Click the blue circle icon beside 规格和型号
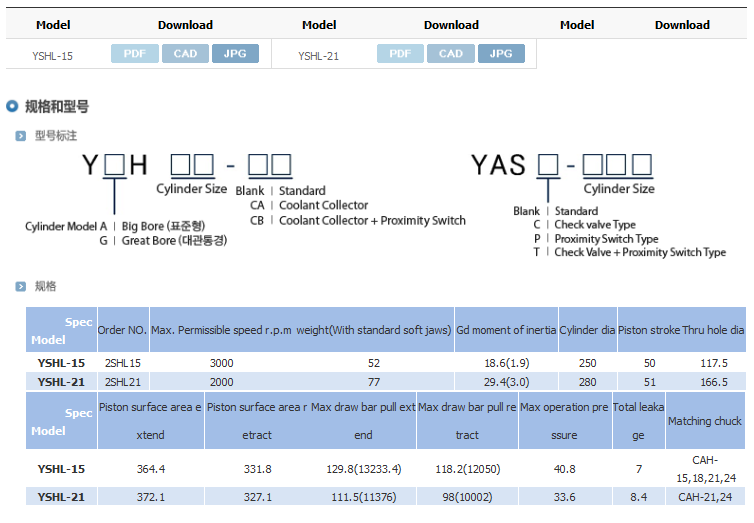Viewport: 754px width, 523px height. pyautogui.click(x=12, y=106)
